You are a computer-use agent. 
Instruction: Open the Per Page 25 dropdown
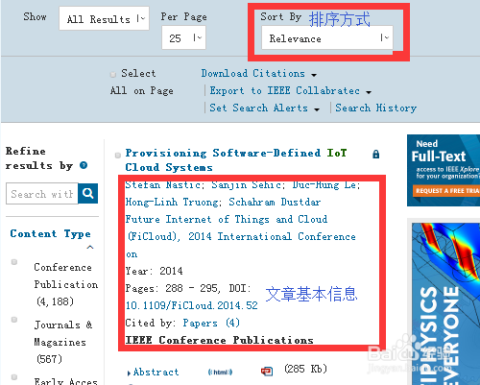[x=184, y=38]
